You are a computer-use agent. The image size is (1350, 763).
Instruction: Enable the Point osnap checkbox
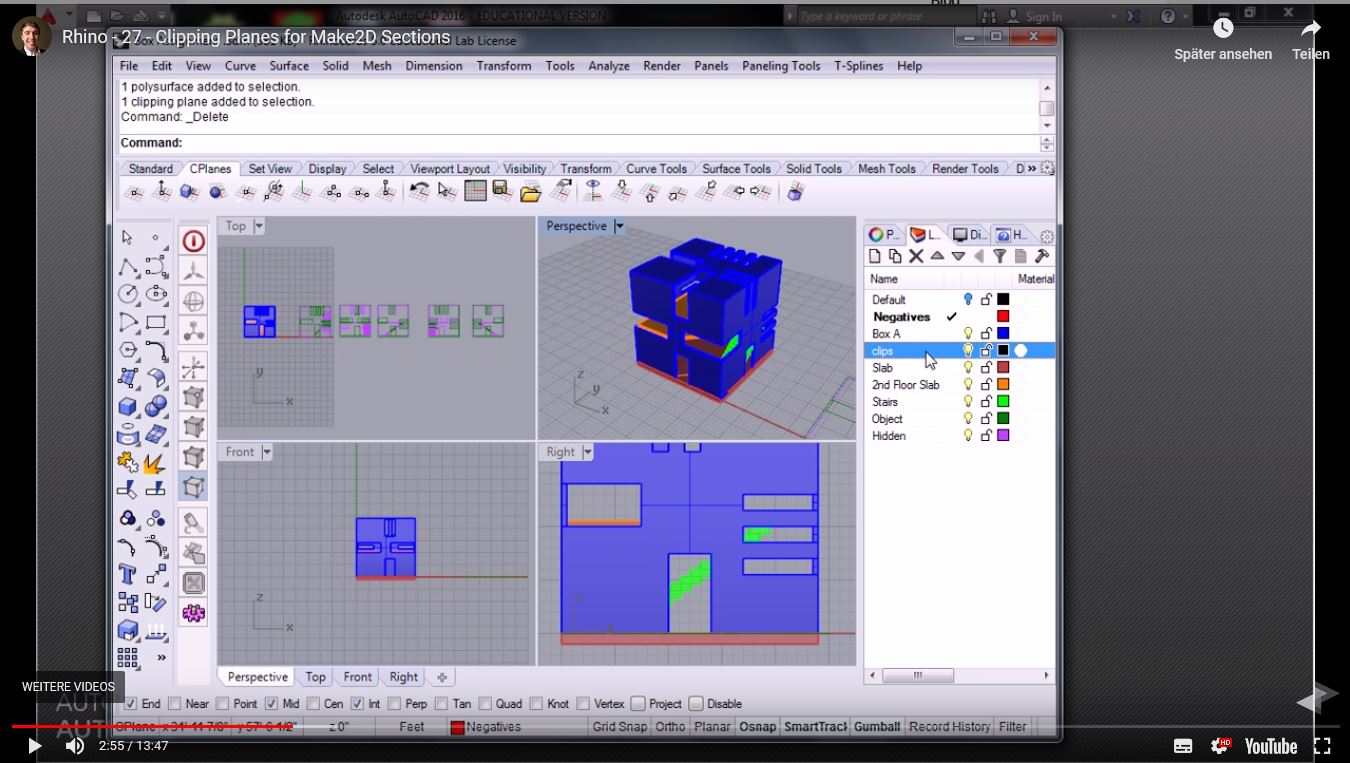point(223,704)
